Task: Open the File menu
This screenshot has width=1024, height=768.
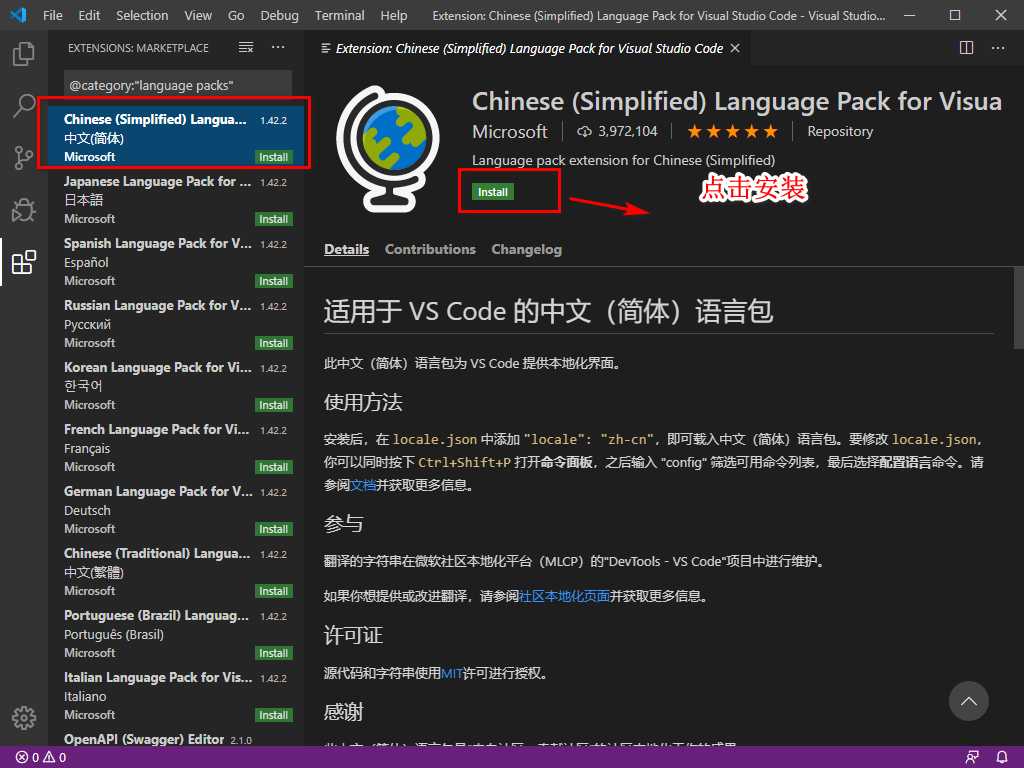Action: pyautogui.click(x=53, y=15)
